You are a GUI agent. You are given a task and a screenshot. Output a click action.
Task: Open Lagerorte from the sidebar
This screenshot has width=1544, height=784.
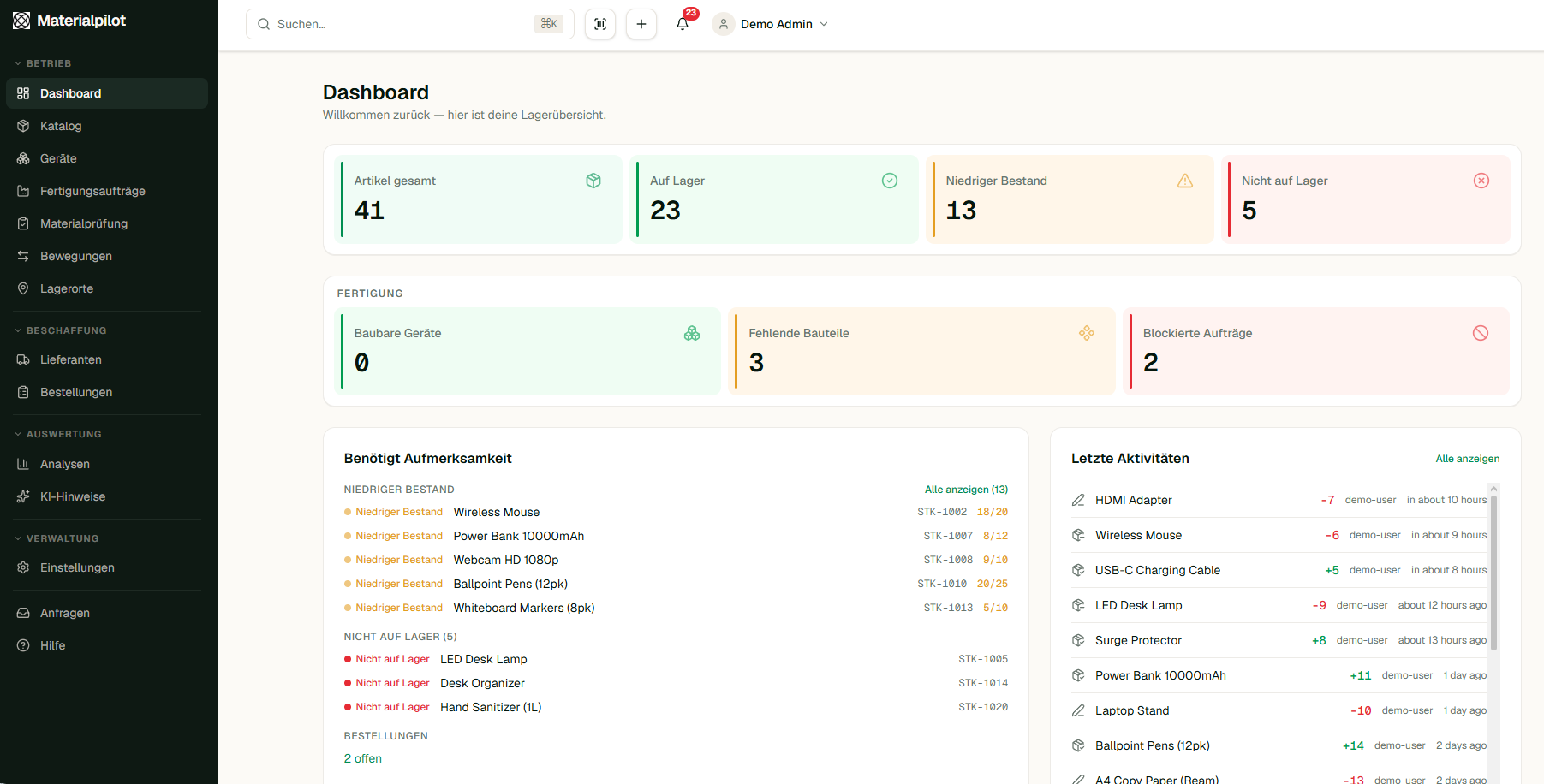click(x=66, y=288)
